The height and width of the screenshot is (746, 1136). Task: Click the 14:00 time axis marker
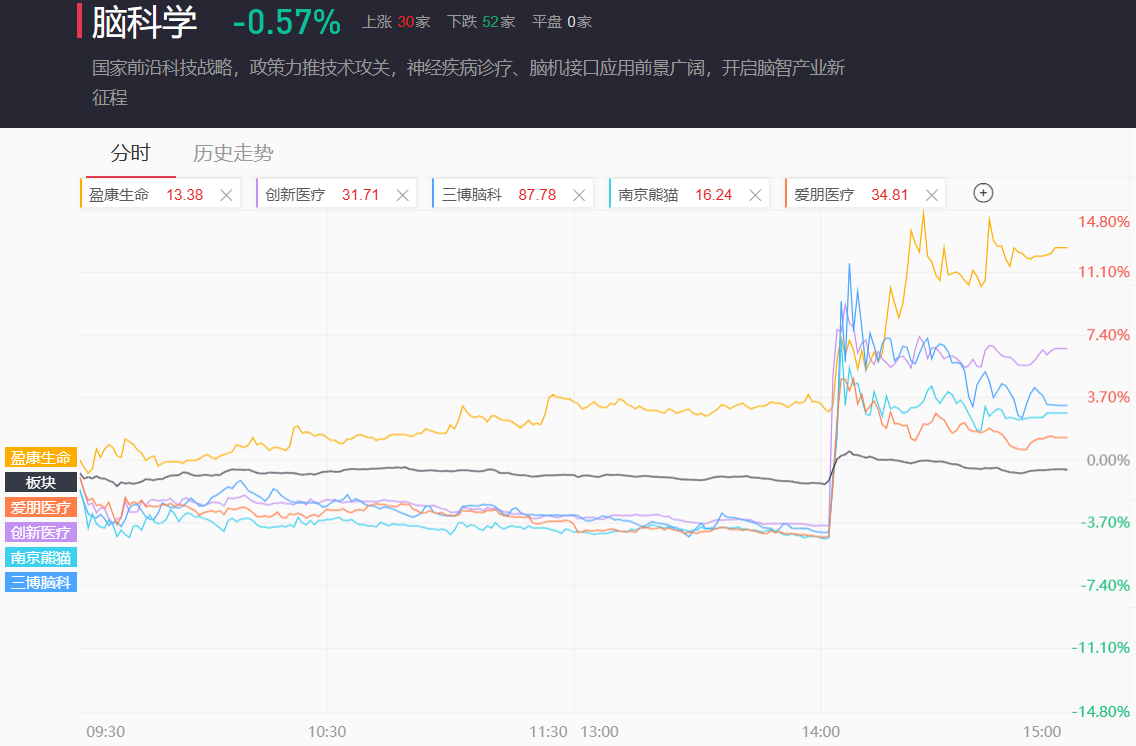coord(821,732)
